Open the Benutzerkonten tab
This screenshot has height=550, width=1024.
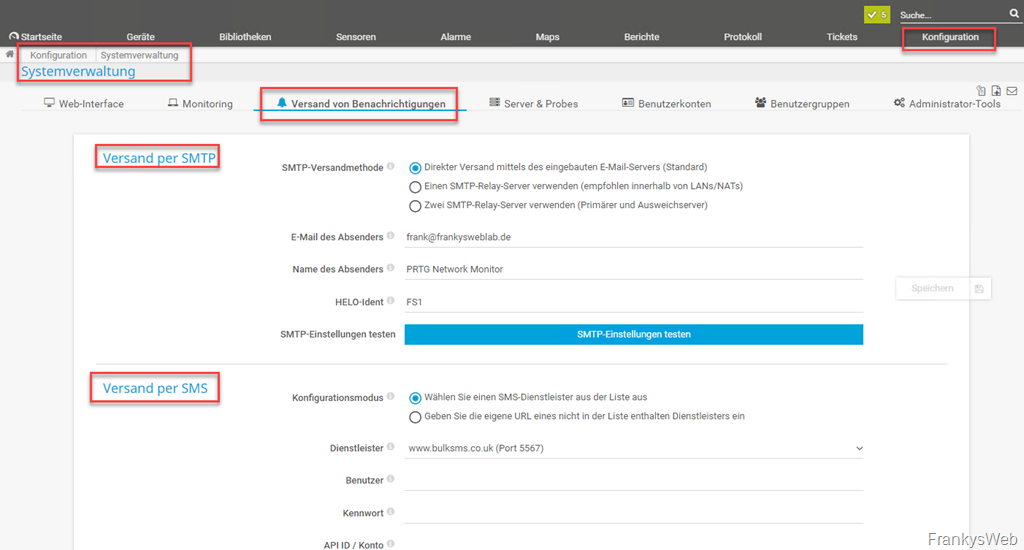(x=666, y=104)
